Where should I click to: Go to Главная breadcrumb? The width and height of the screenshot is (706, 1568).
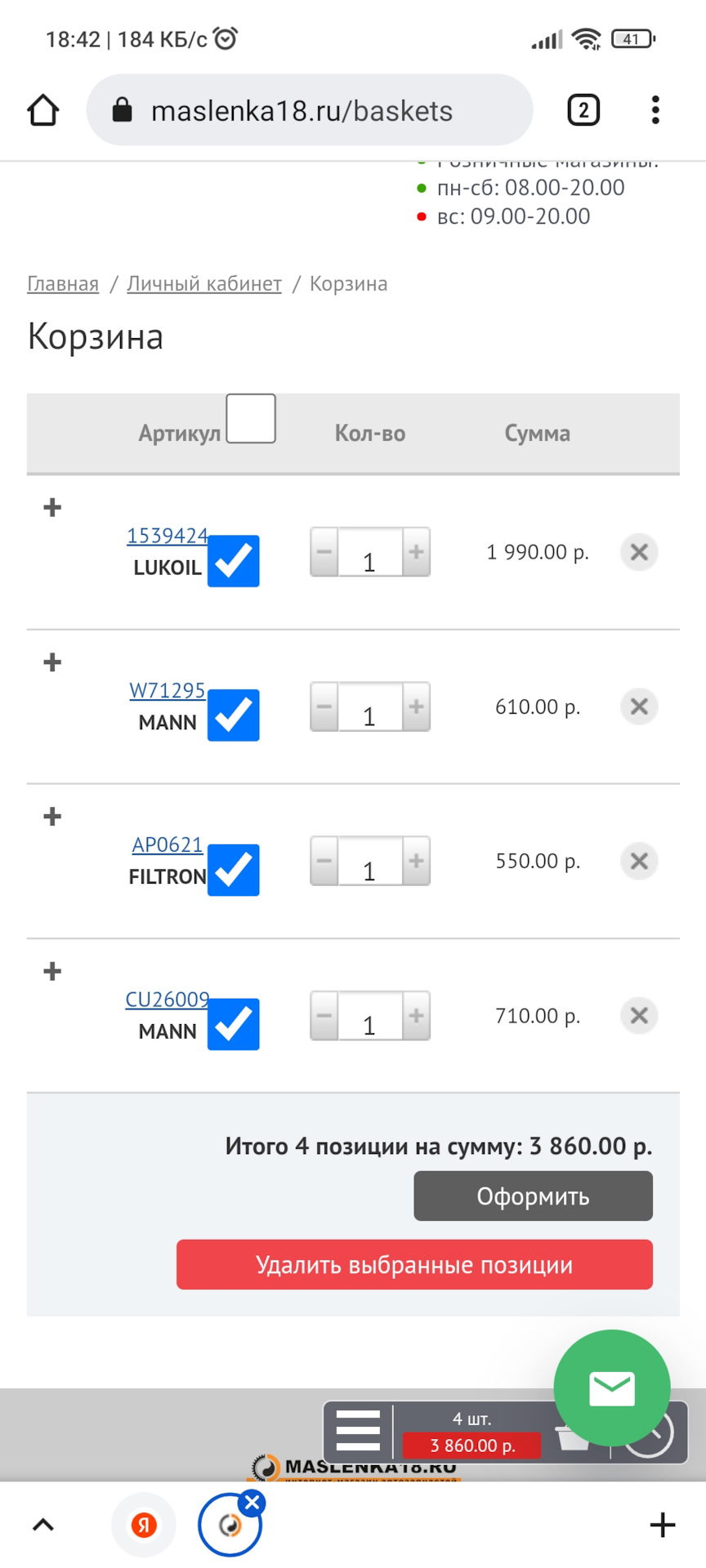[x=63, y=284]
